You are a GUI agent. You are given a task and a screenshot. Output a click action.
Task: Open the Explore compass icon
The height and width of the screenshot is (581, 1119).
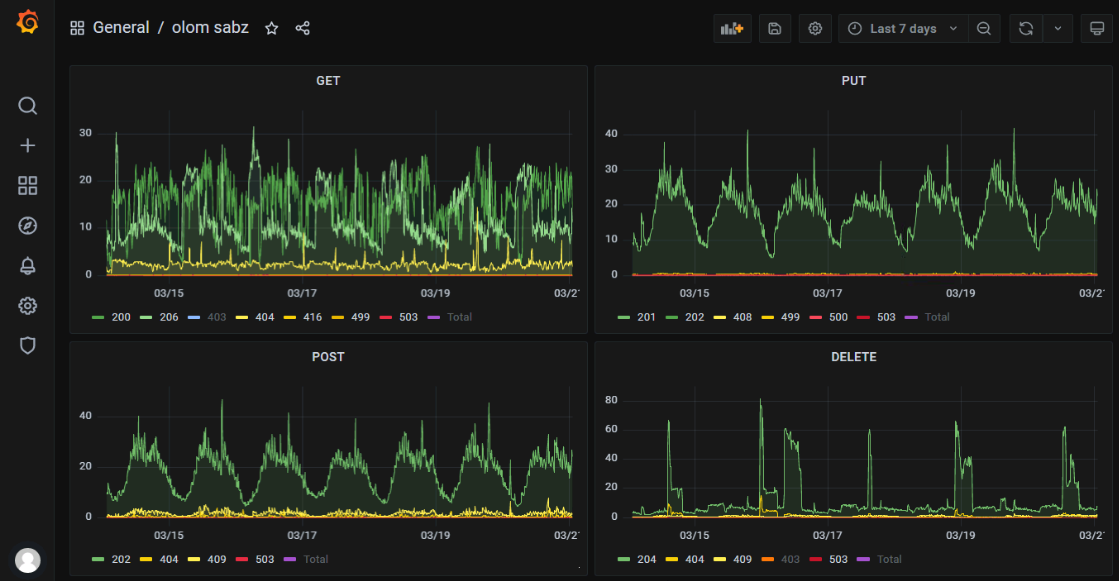coord(28,226)
